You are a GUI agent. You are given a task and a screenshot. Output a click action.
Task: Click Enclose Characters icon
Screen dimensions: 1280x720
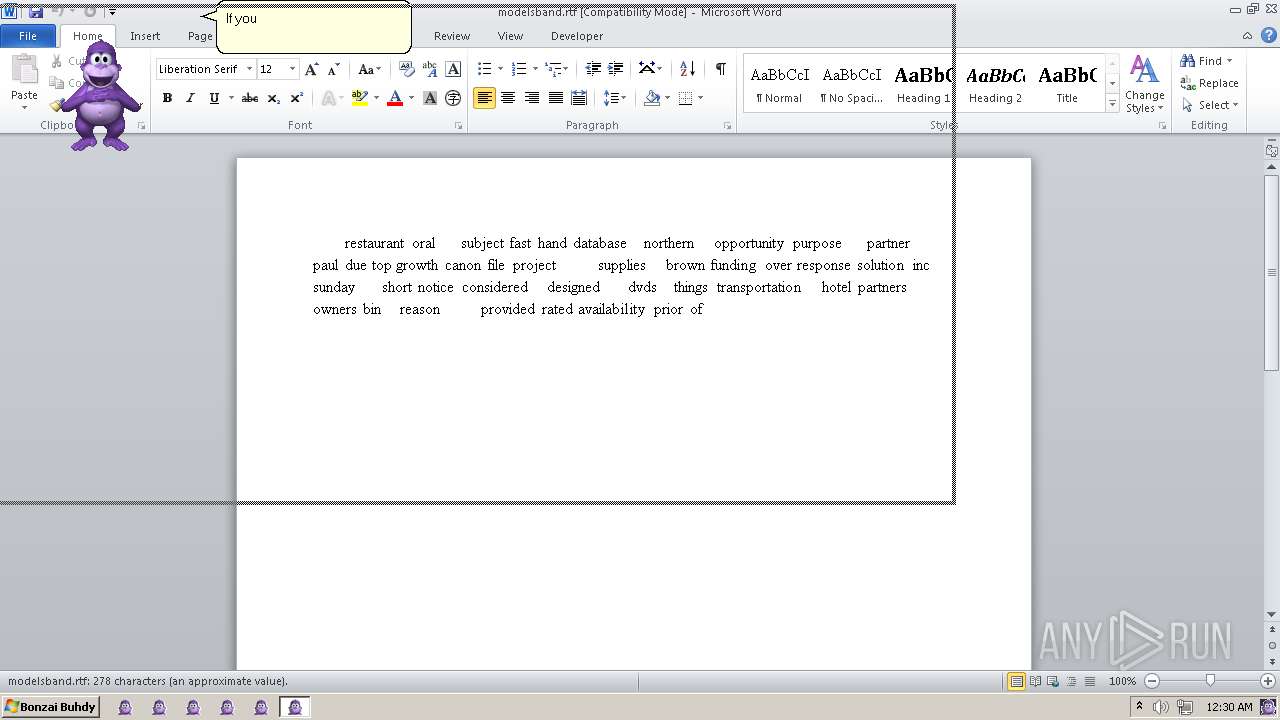[x=453, y=98]
